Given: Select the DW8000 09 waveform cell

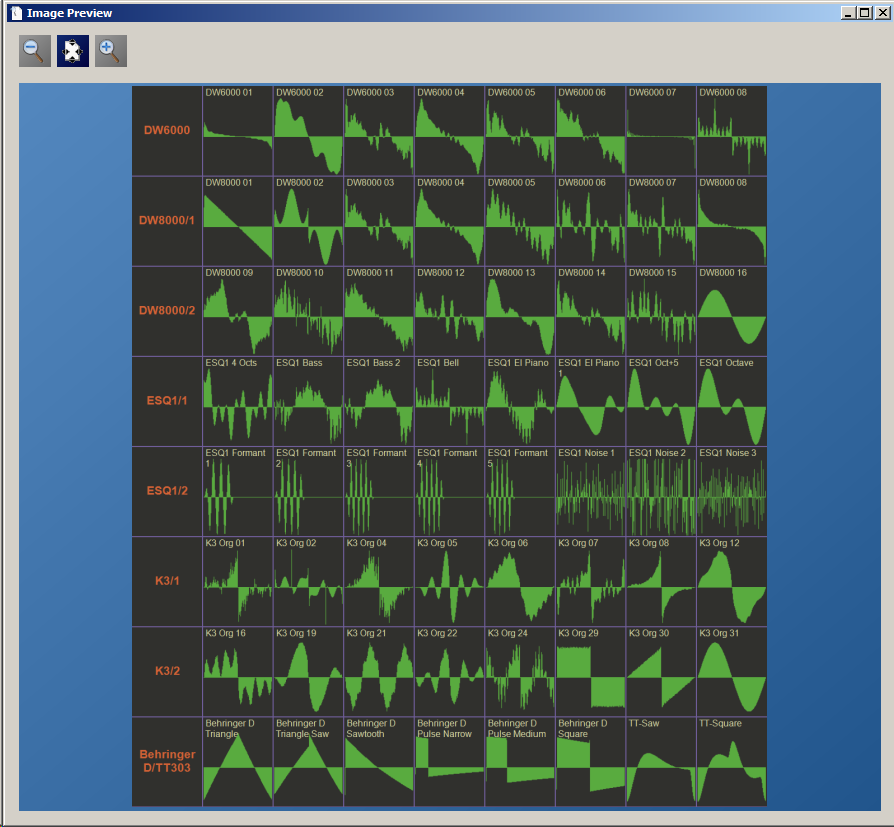Looking at the screenshot, I should click(x=238, y=311).
